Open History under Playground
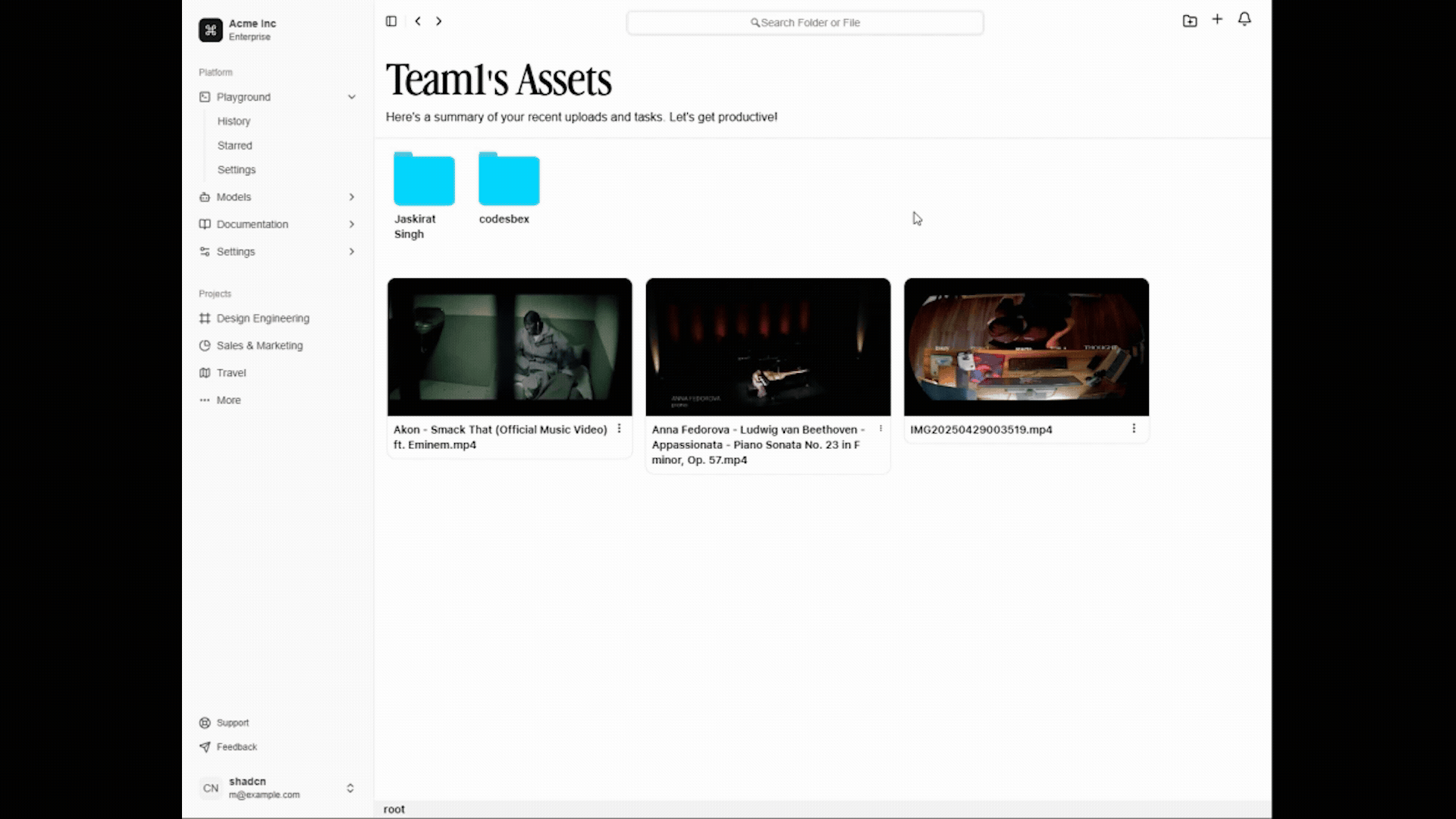The height and width of the screenshot is (819, 1456). pos(234,121)
